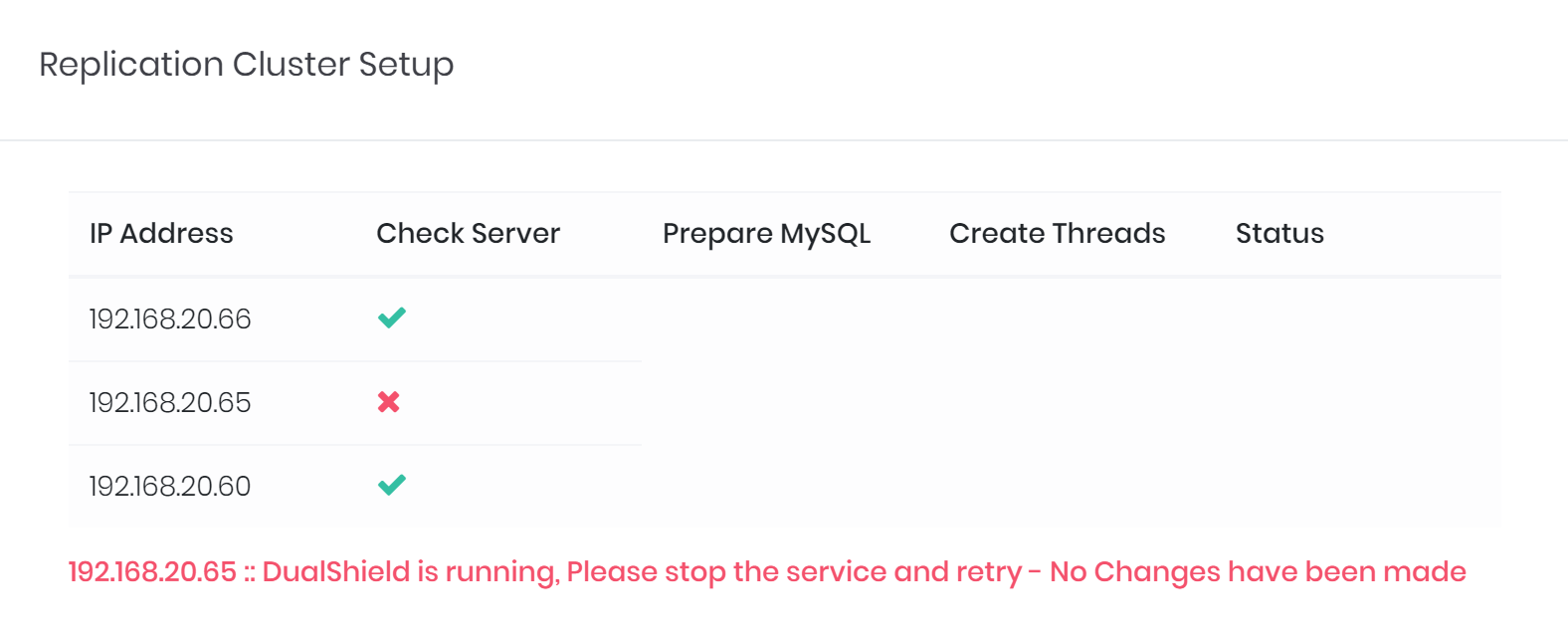
Task: Select the Prepare MySQL column header
Action: pos(766,234)
